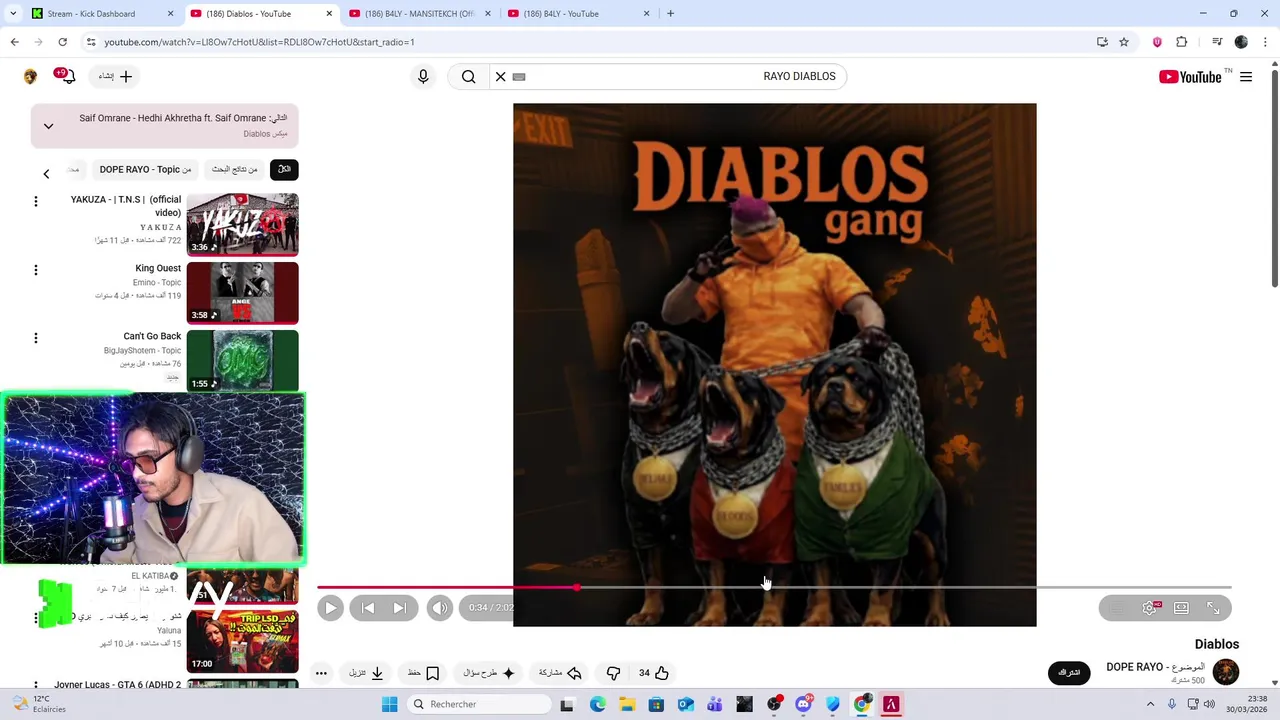Go back in browser history
Image resolution: width=1280 pixels, height=720 pixels.
[x=14, y=42]
